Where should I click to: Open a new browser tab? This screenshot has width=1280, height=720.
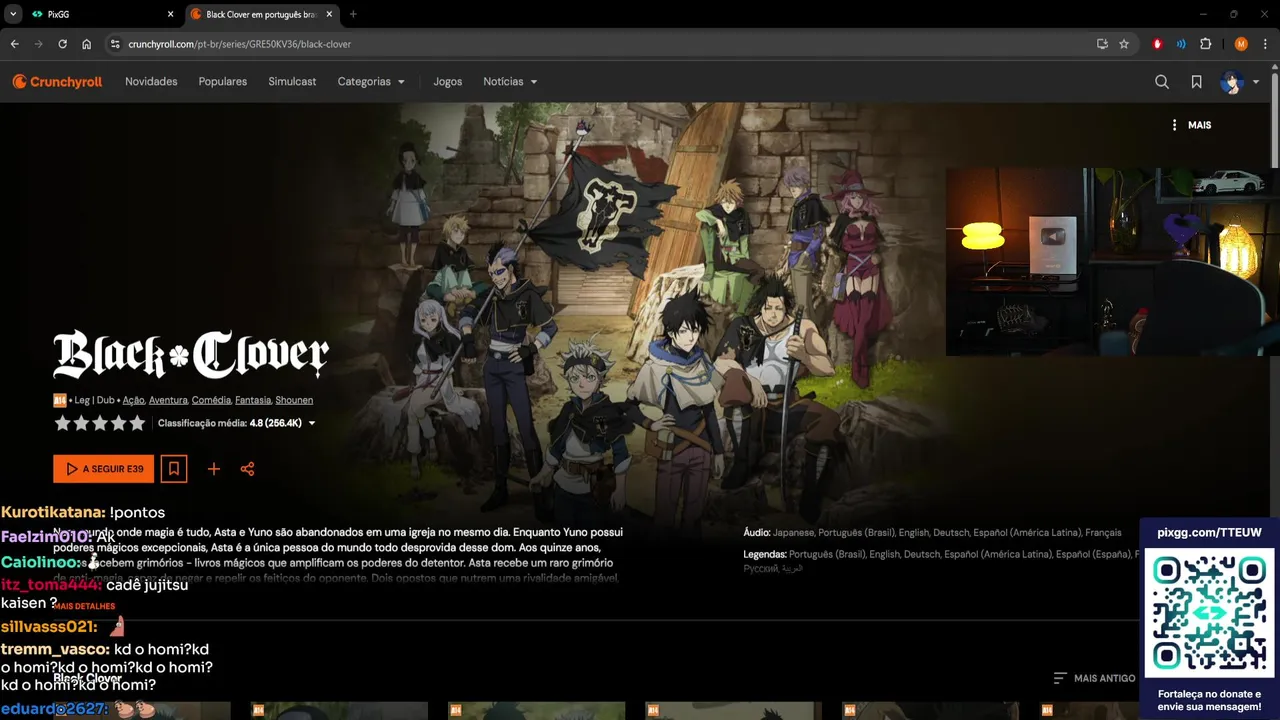(x=353, y=14)
